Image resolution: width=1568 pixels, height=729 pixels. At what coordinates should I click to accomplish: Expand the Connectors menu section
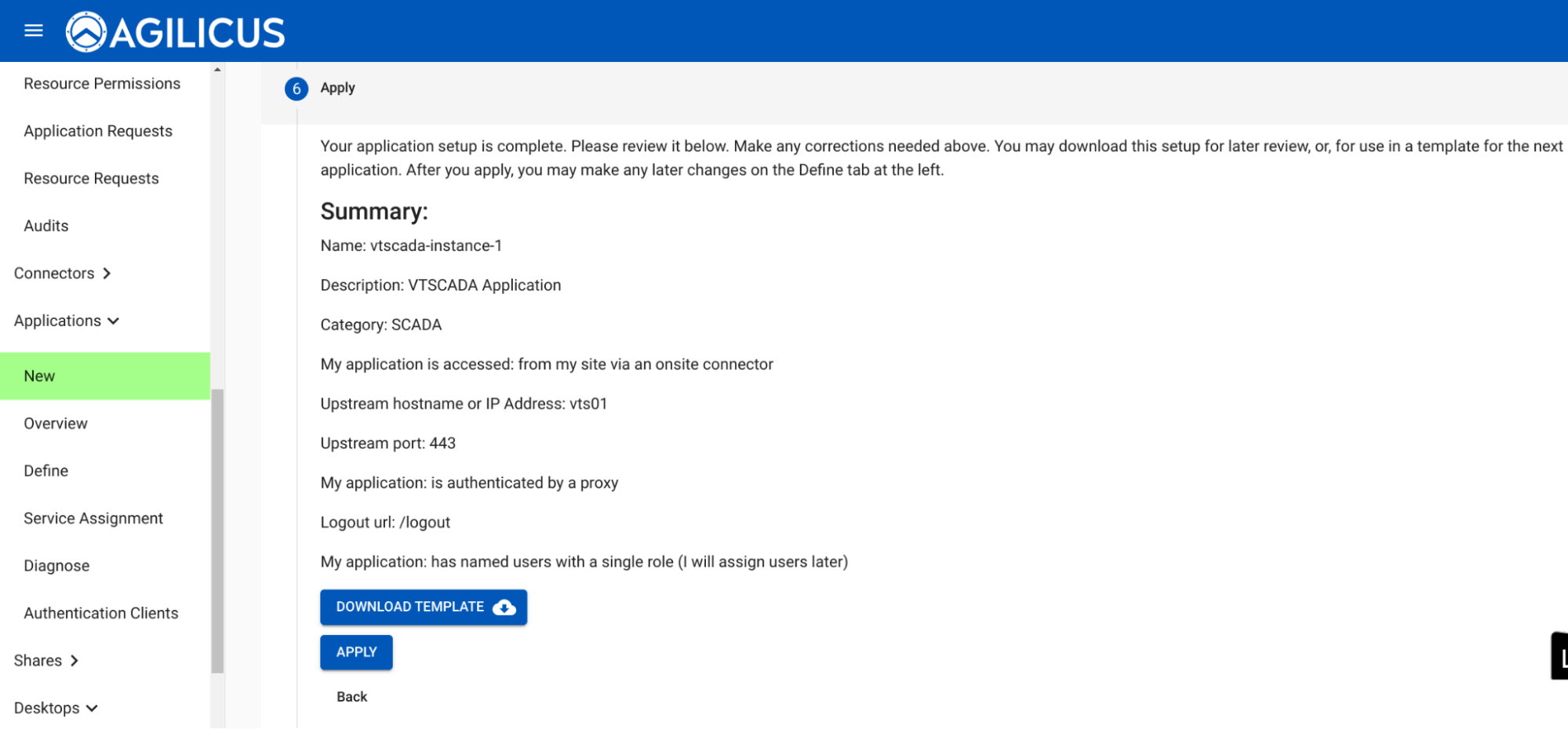(x=63, y=274)
